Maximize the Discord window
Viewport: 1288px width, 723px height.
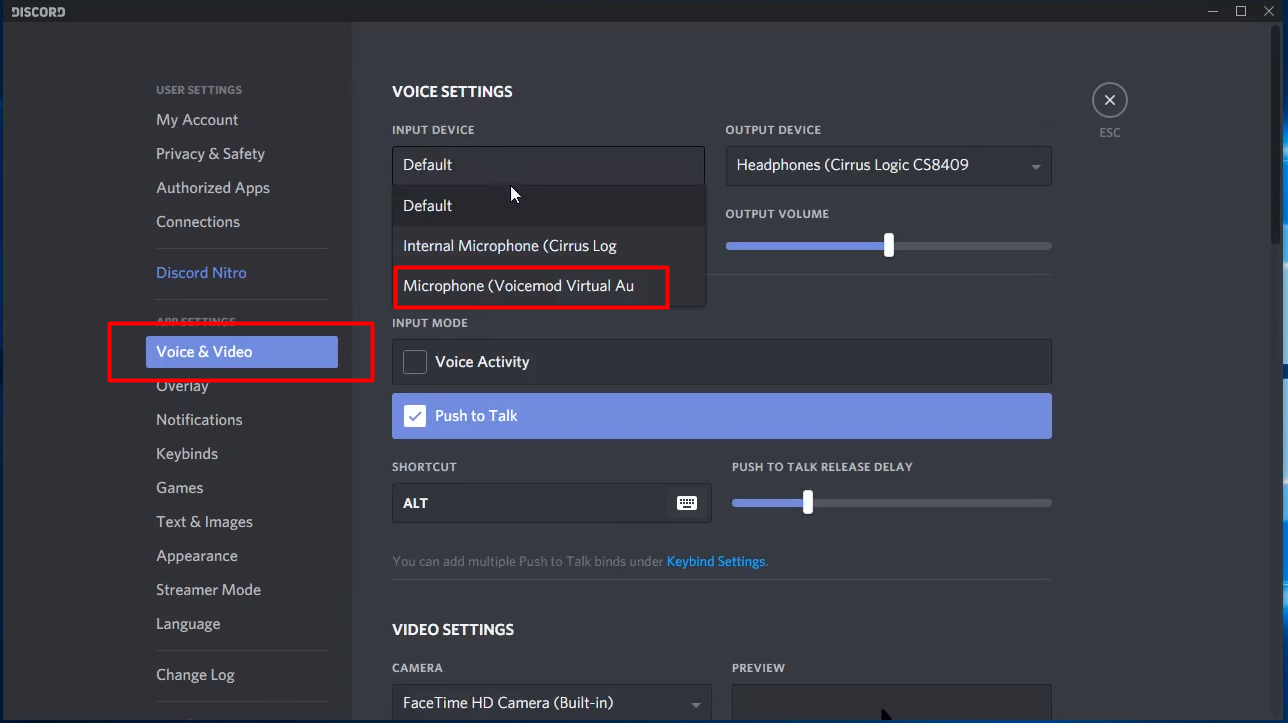1241,11
